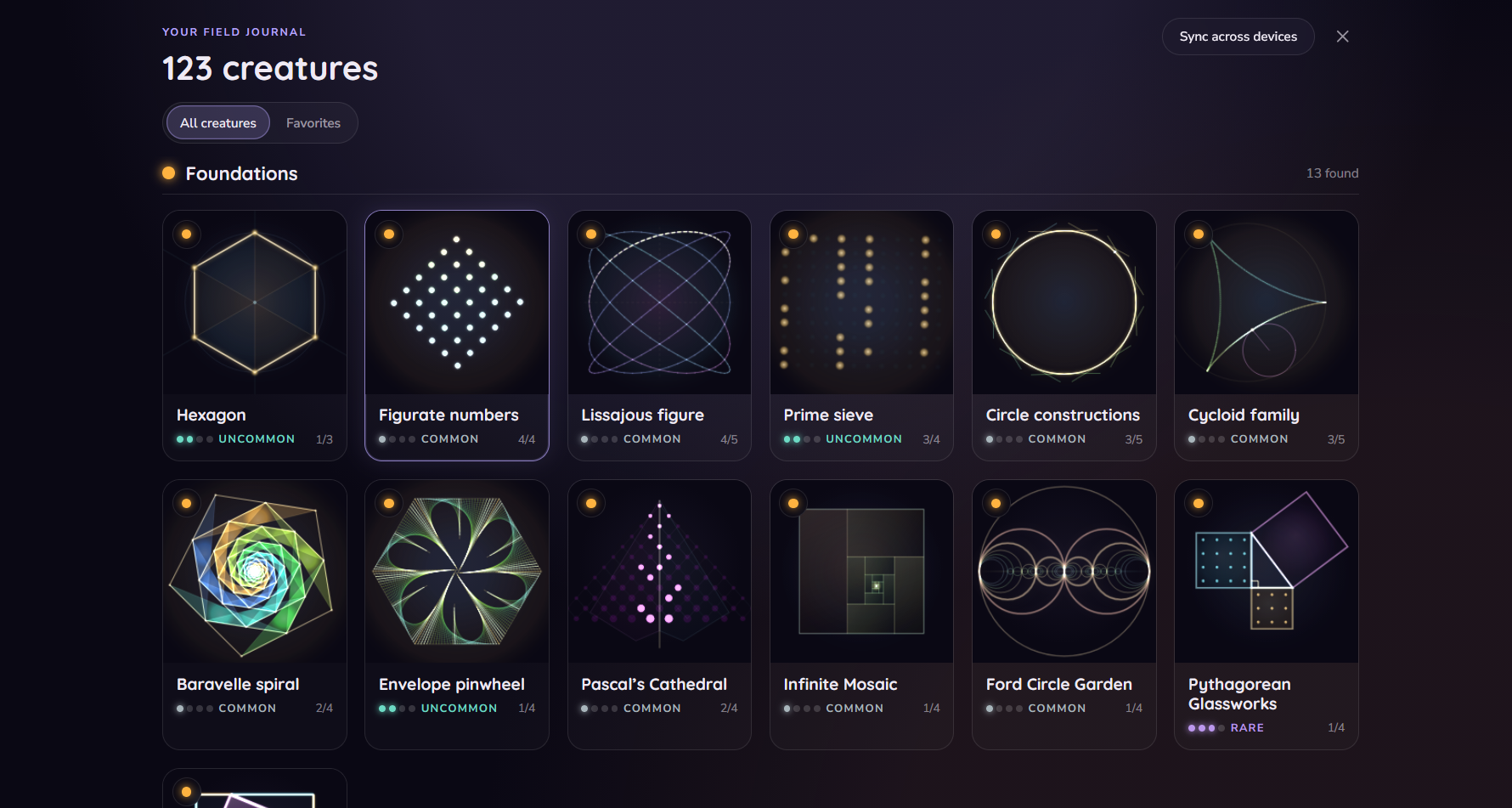The height and width of the screenshot is (808, 1512).
Task: Click orange badge on Cycloid family card
Action: point(1199,234)
